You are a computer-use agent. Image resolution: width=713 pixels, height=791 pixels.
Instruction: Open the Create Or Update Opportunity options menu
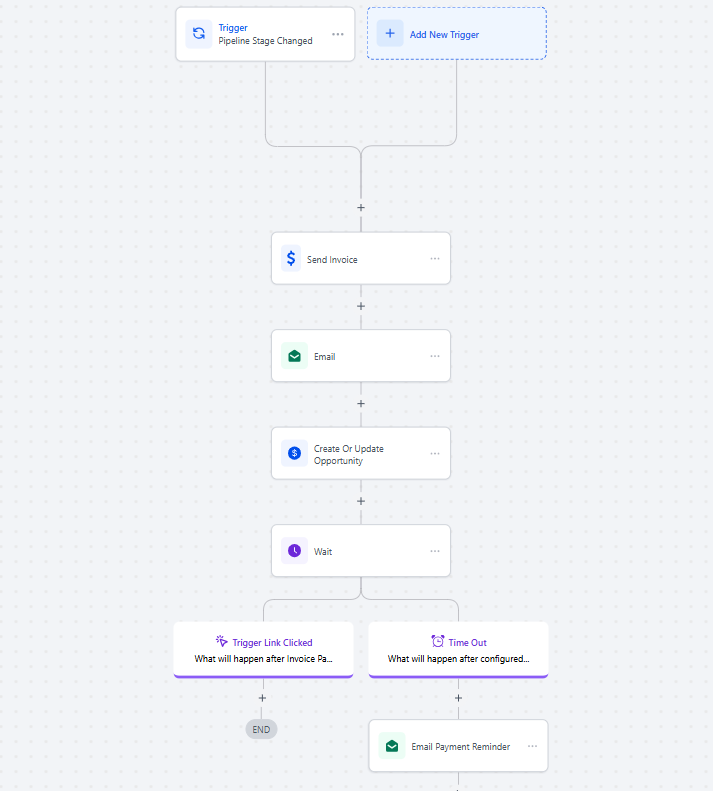click(435, 453)
